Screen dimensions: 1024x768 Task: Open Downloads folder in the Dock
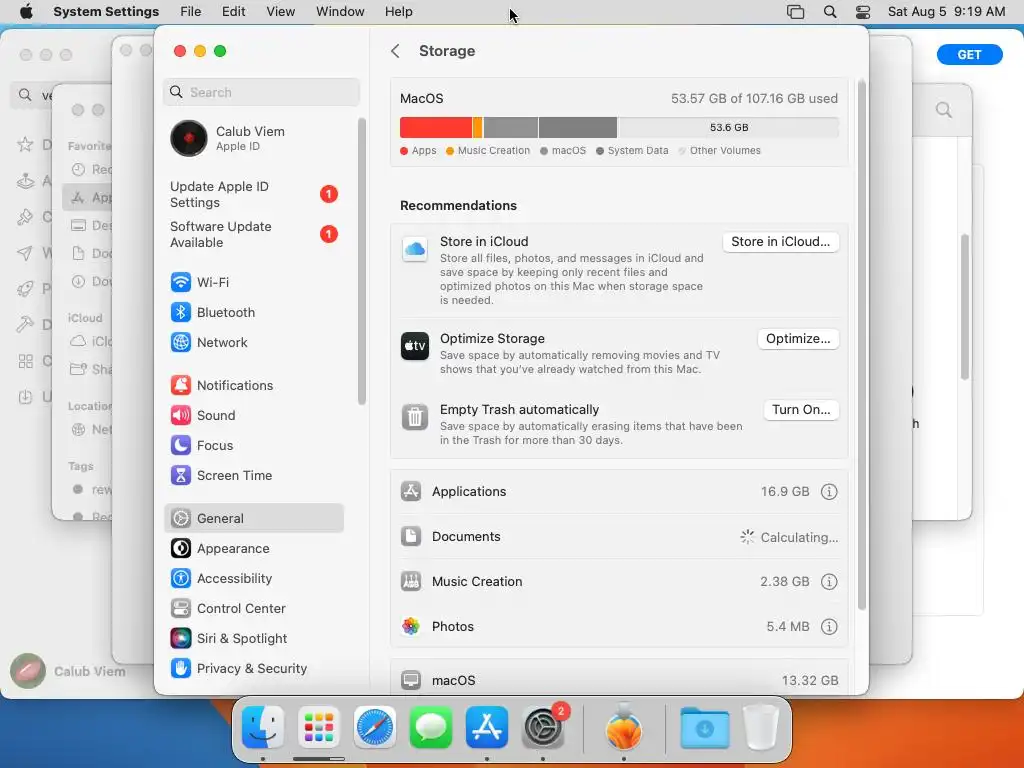click(705, 727)
